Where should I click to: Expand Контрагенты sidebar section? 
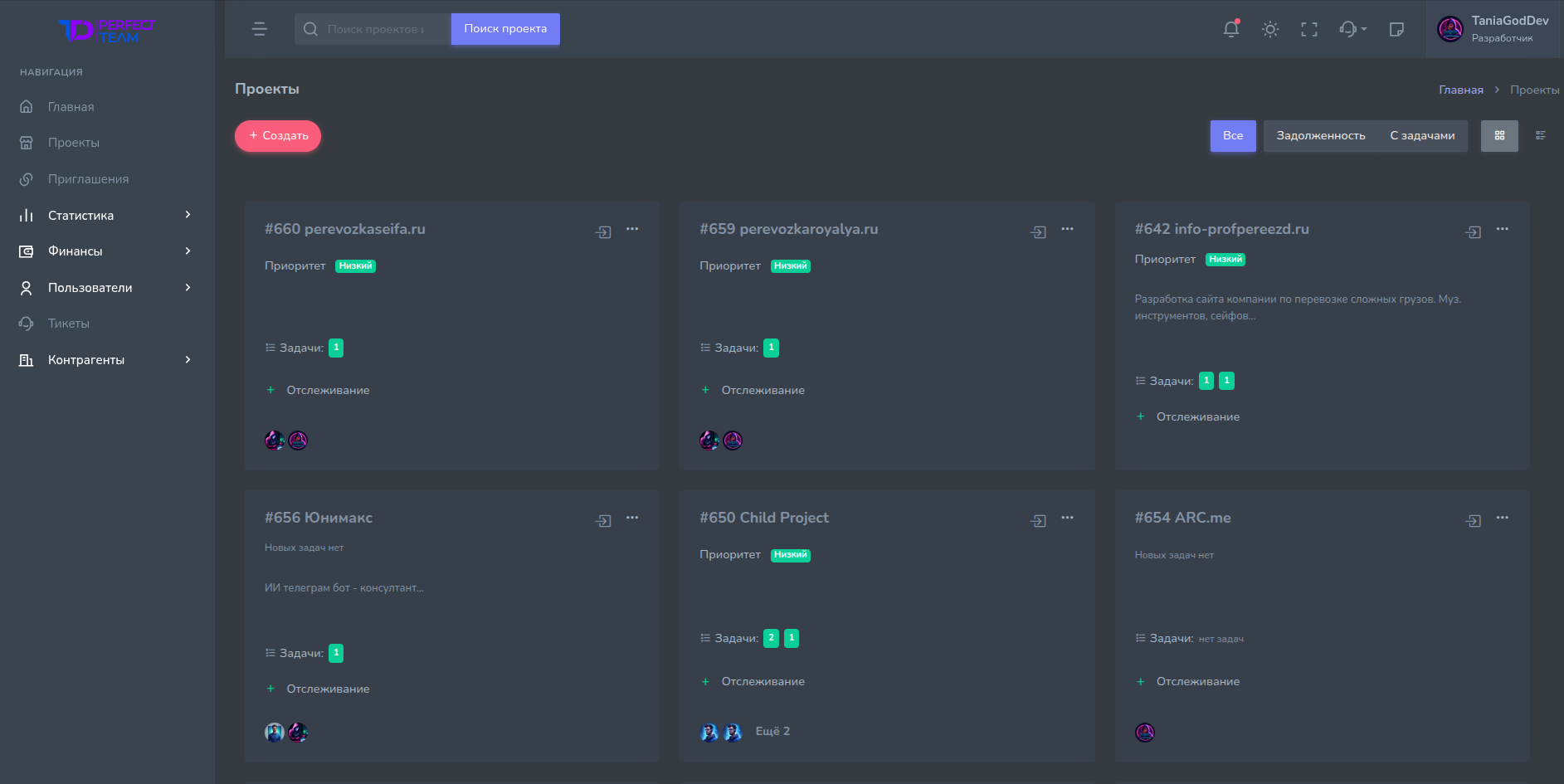pos(107,360)
